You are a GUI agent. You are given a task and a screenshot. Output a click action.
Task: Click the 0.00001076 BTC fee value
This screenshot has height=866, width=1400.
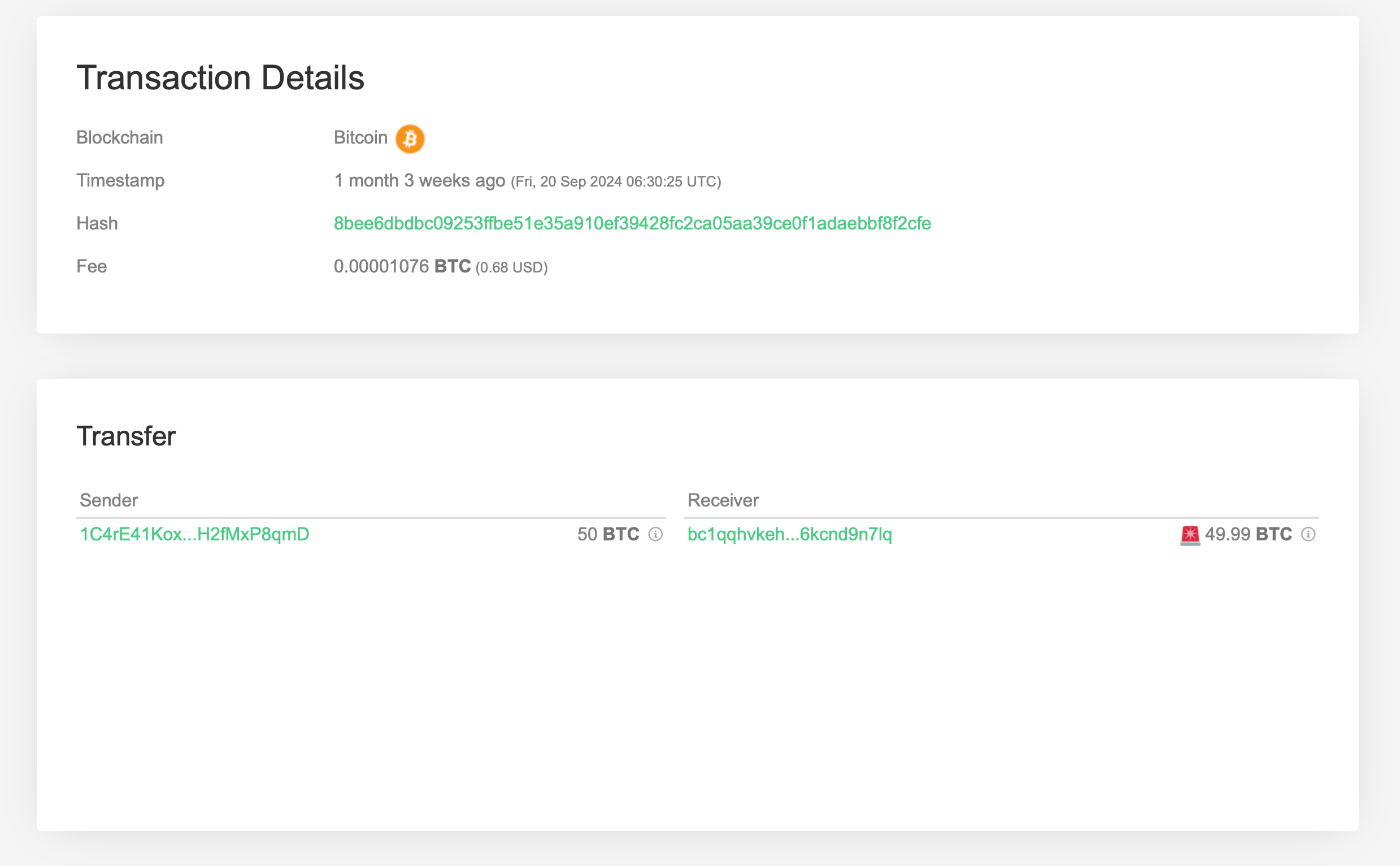[x=402, y=266]
